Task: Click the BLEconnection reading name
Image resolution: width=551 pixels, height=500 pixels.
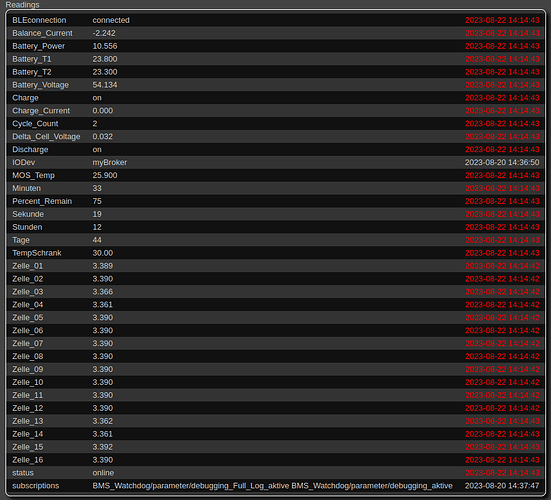Action: coord(39,20)
